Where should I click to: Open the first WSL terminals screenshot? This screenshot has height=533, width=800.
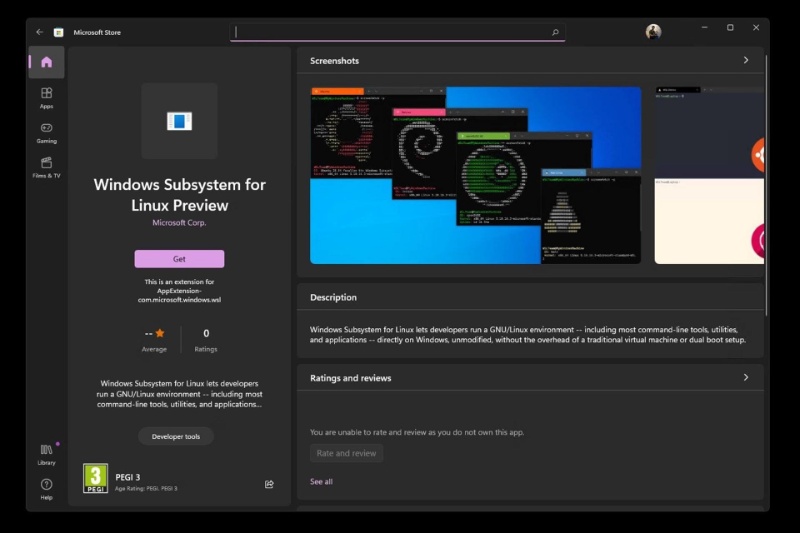click(475, 175)
